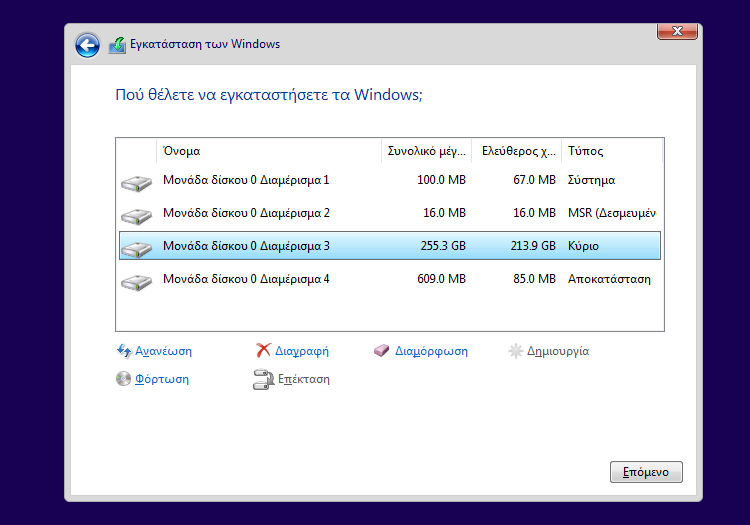Image resolution: width=750 pixels, height=525 pixels.
Task: Click the Εγκατάσταση των Windows title text
Action: [205, 44]
